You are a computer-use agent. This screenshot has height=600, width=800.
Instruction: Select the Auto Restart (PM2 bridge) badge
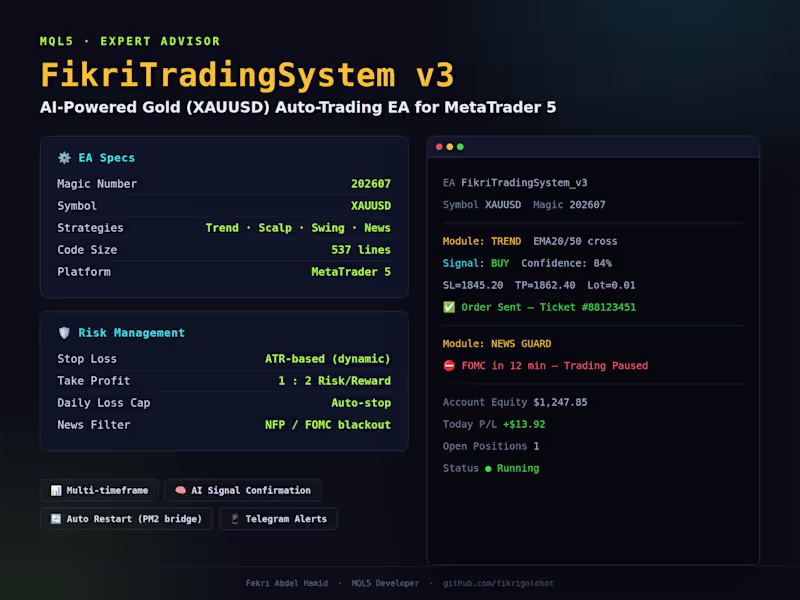tap(126, 519)
